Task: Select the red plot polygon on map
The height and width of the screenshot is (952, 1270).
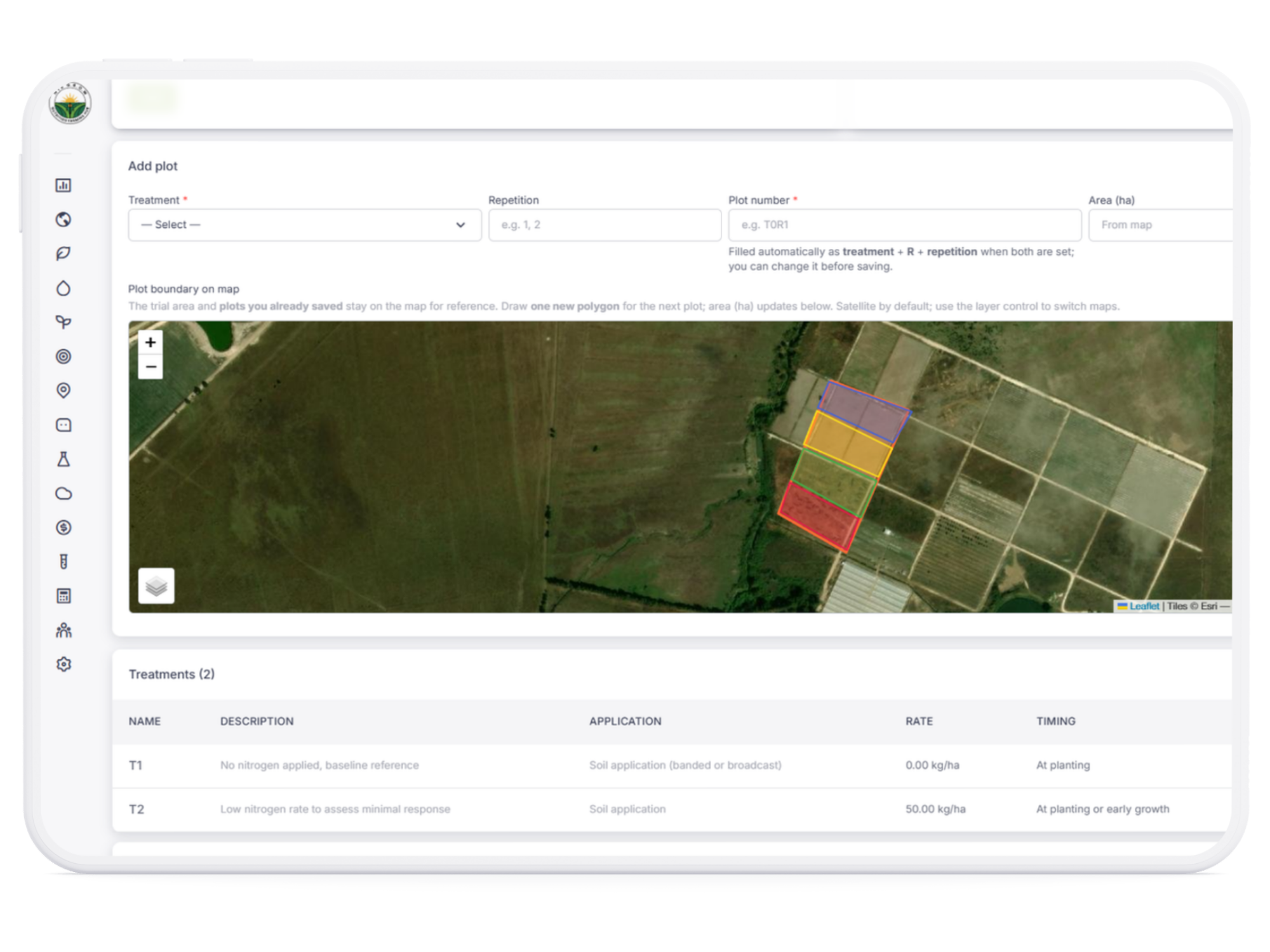Action: [x=819, y=517]
